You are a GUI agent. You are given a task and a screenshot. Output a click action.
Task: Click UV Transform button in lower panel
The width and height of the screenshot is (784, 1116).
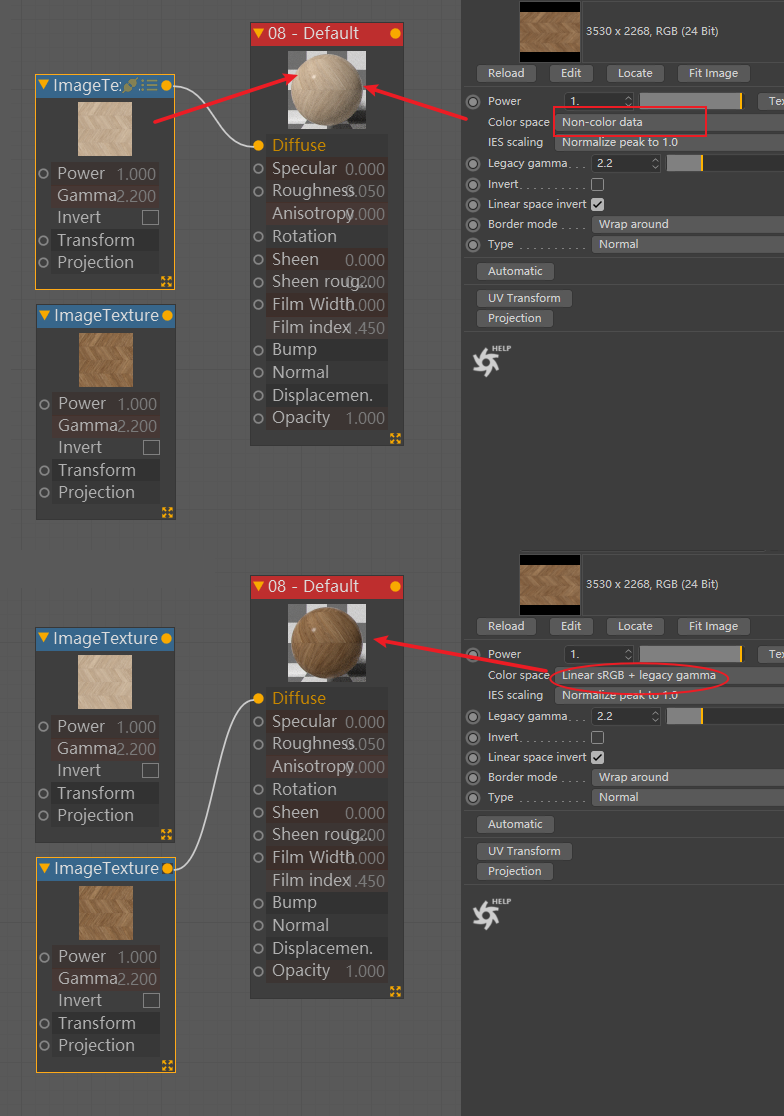tap(524, 851)
